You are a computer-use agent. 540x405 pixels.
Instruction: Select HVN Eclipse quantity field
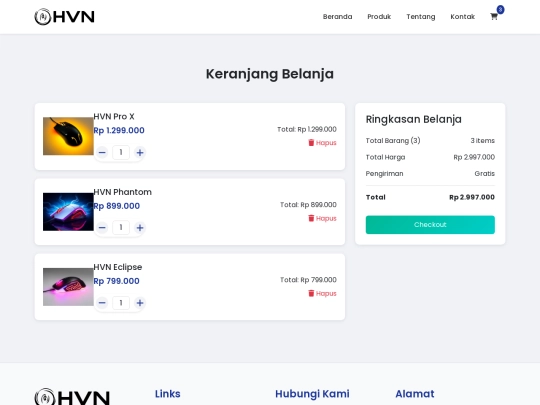tap(121, 303)
